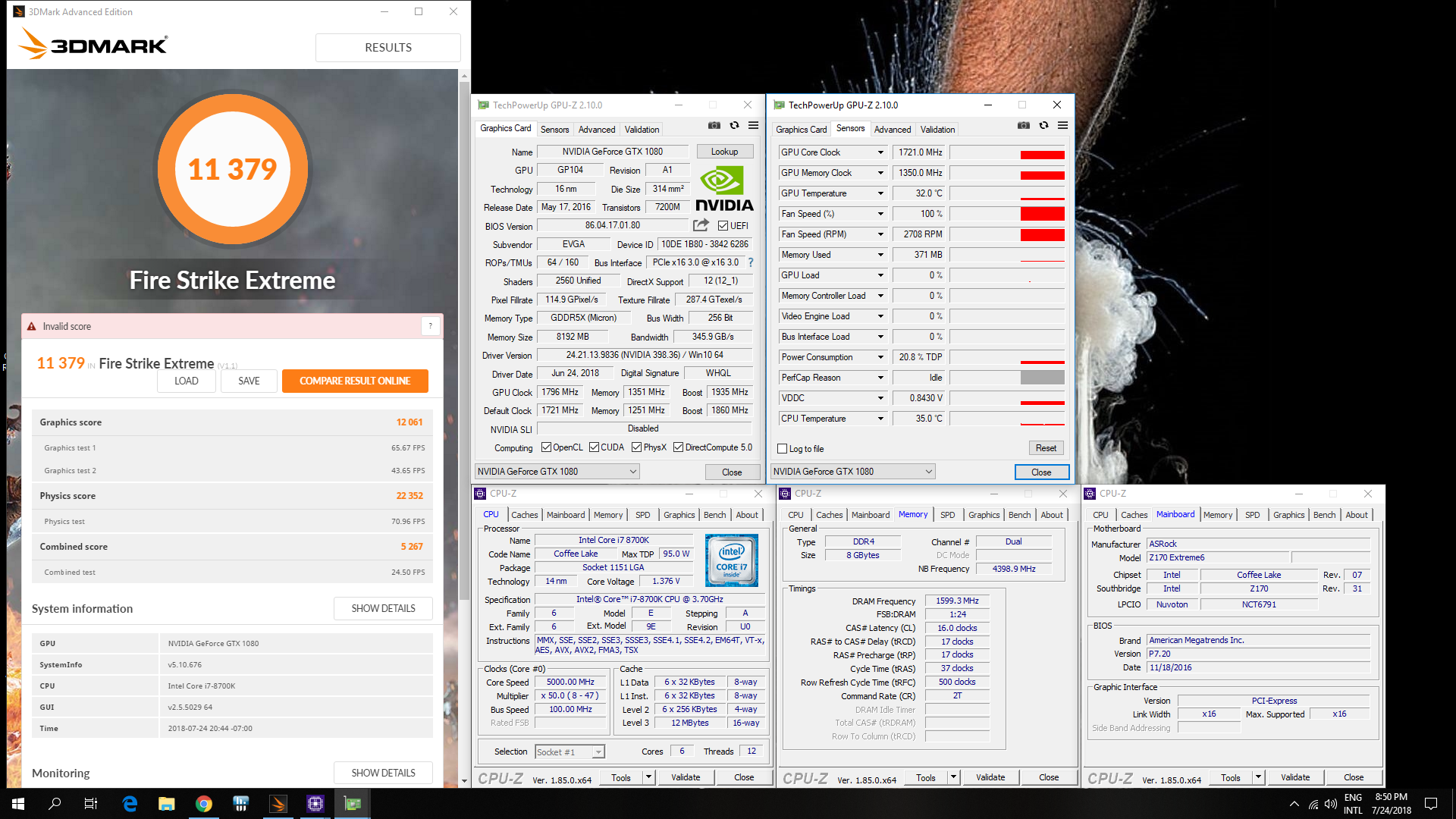Click the volume icon in system tray

(x=1331, y=804)
